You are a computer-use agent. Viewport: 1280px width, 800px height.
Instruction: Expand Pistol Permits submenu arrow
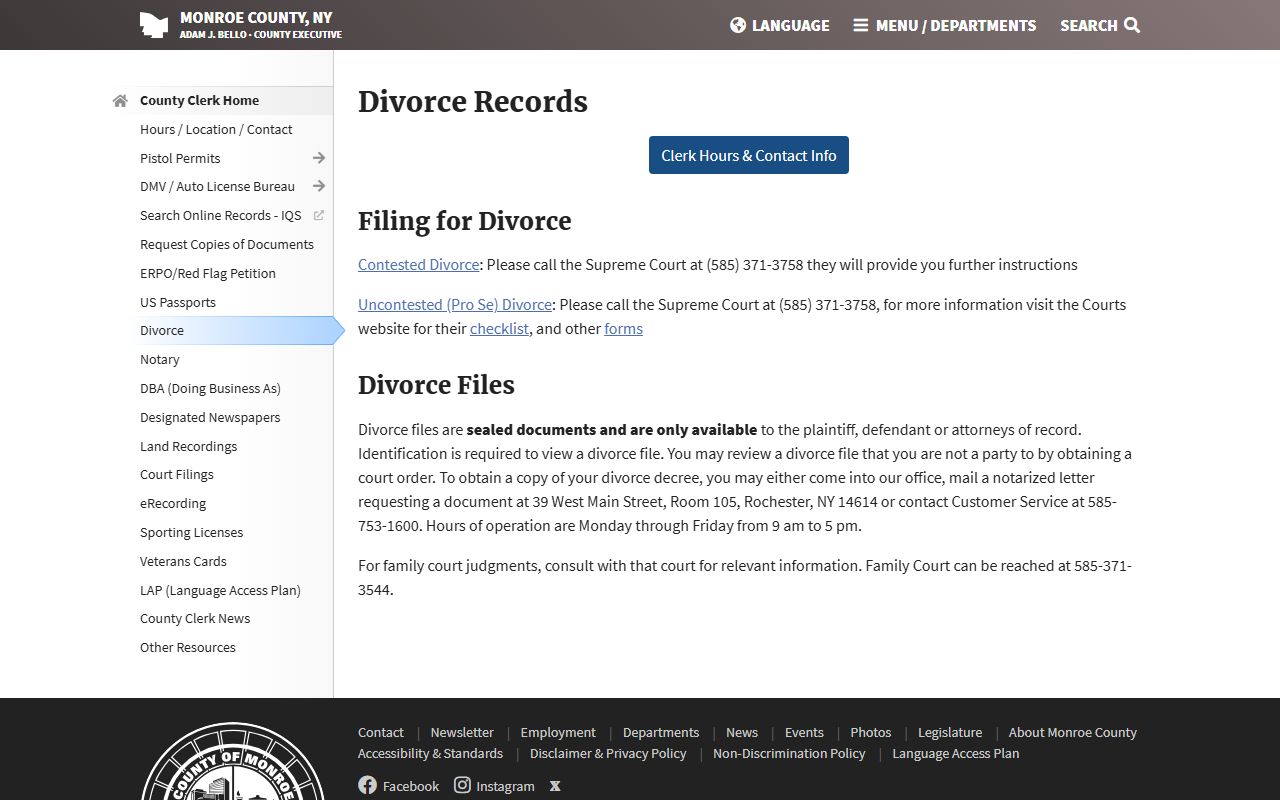[x=319, y=158]
